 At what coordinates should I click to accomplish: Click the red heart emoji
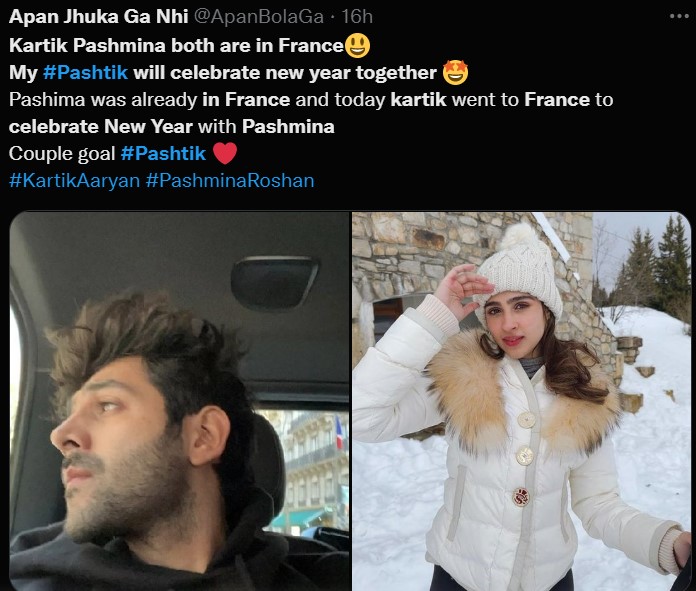point(225,154)
